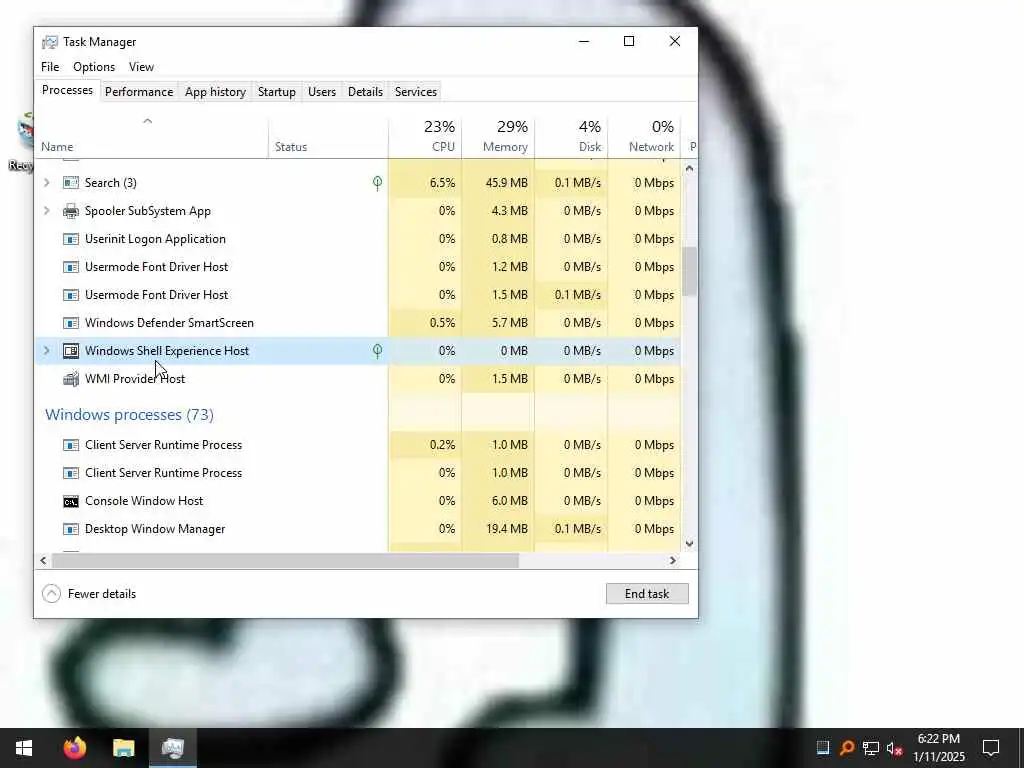This screenshot has width=1024, height=768.
Task: Click the WMI Provider Host icon
Action: (x=71, y=379)
